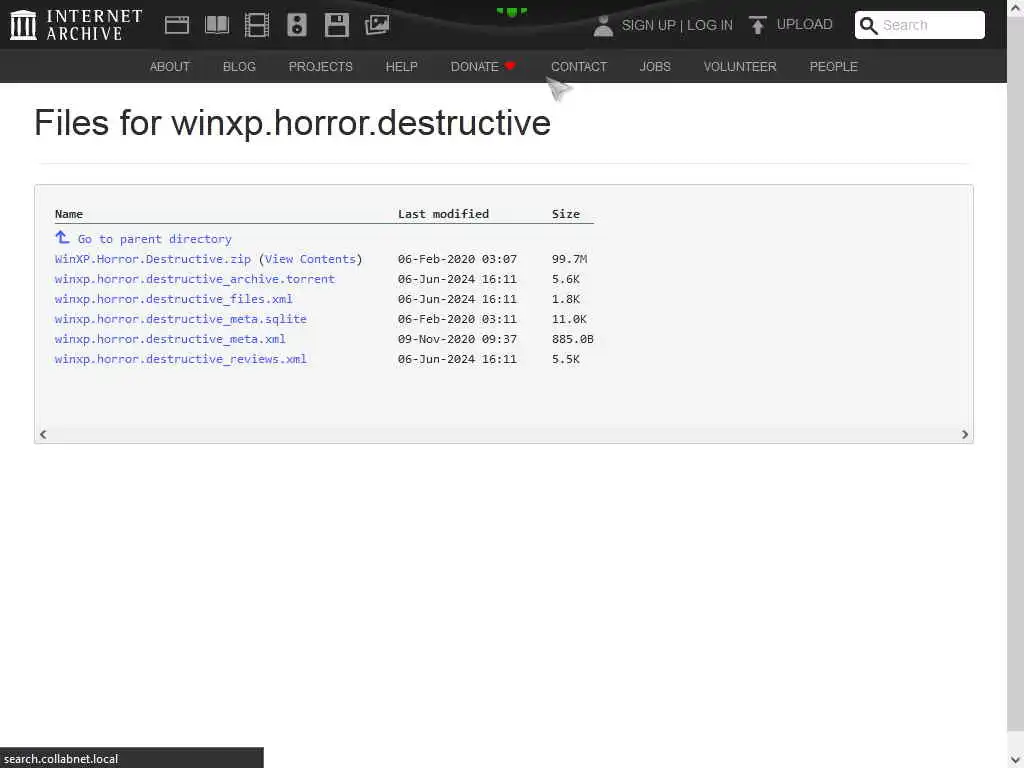The height and width of the screenshot is (768, 1024).
Task: Open winxp.horror.destructive_reviews.xml
Action: 181,359
